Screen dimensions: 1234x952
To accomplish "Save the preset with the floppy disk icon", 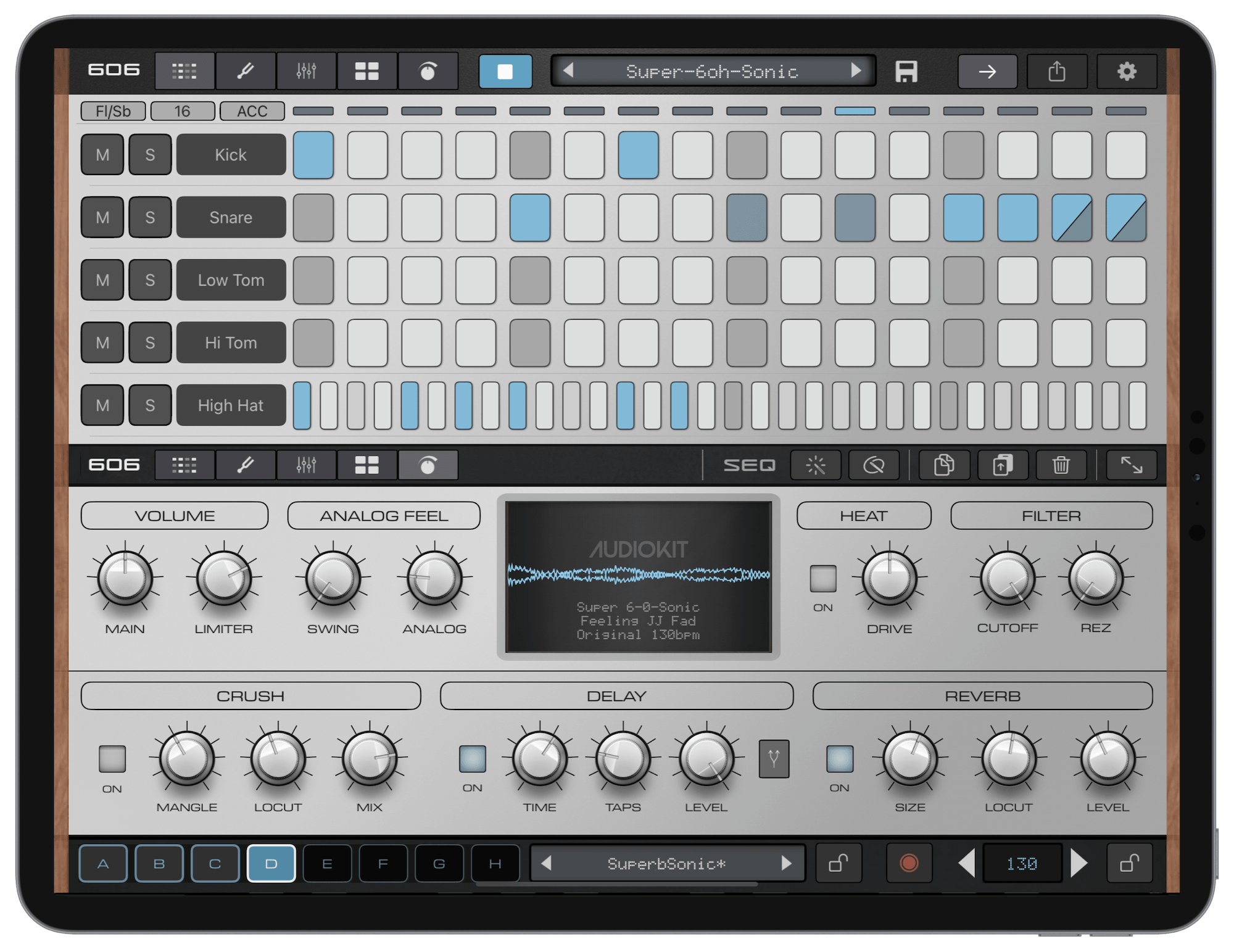I will (x=906, y=71).
